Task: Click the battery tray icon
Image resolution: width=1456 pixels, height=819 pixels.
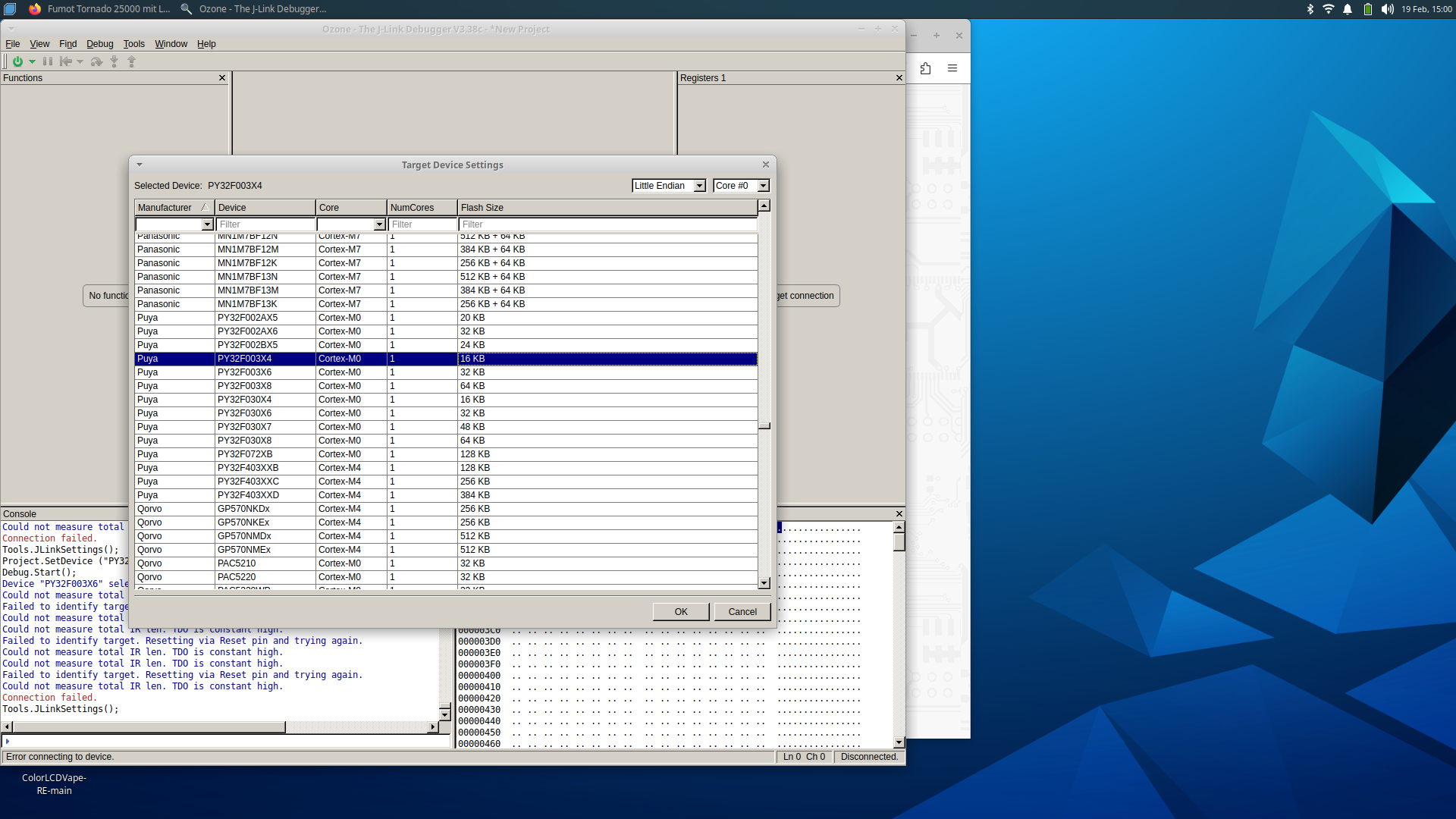Action: click(1367, 9)
